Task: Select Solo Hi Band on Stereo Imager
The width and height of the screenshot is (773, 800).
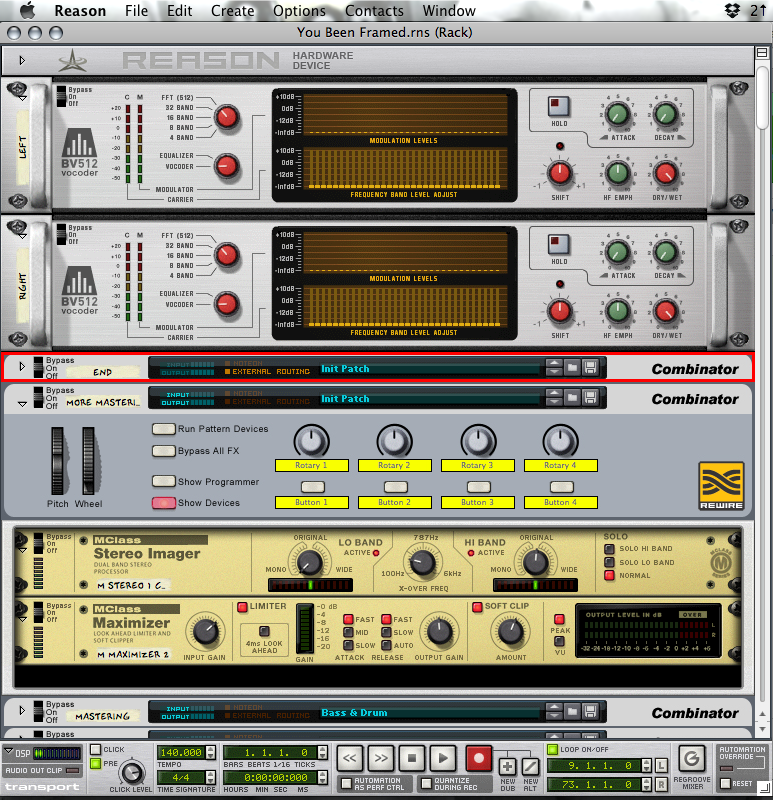Action: pyautogui.click(x=609, y=549)
